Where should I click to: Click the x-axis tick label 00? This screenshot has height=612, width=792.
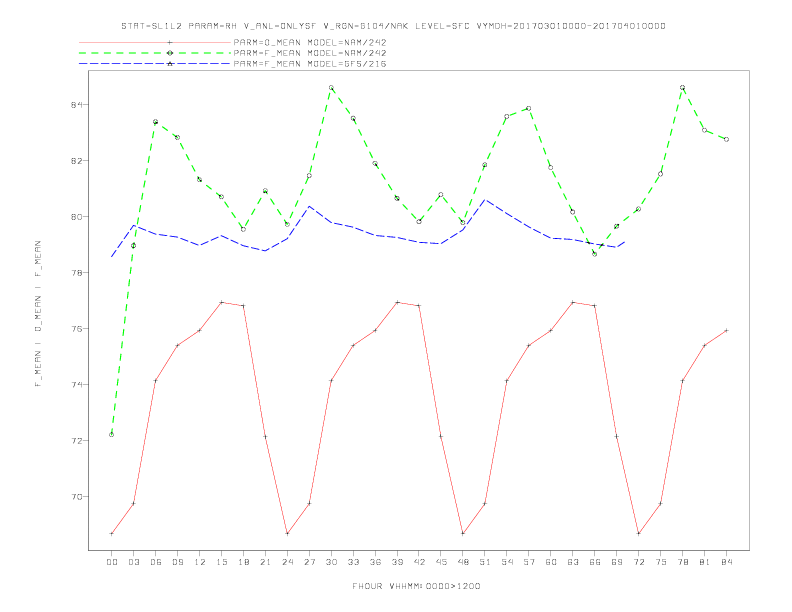coord(112,562)
